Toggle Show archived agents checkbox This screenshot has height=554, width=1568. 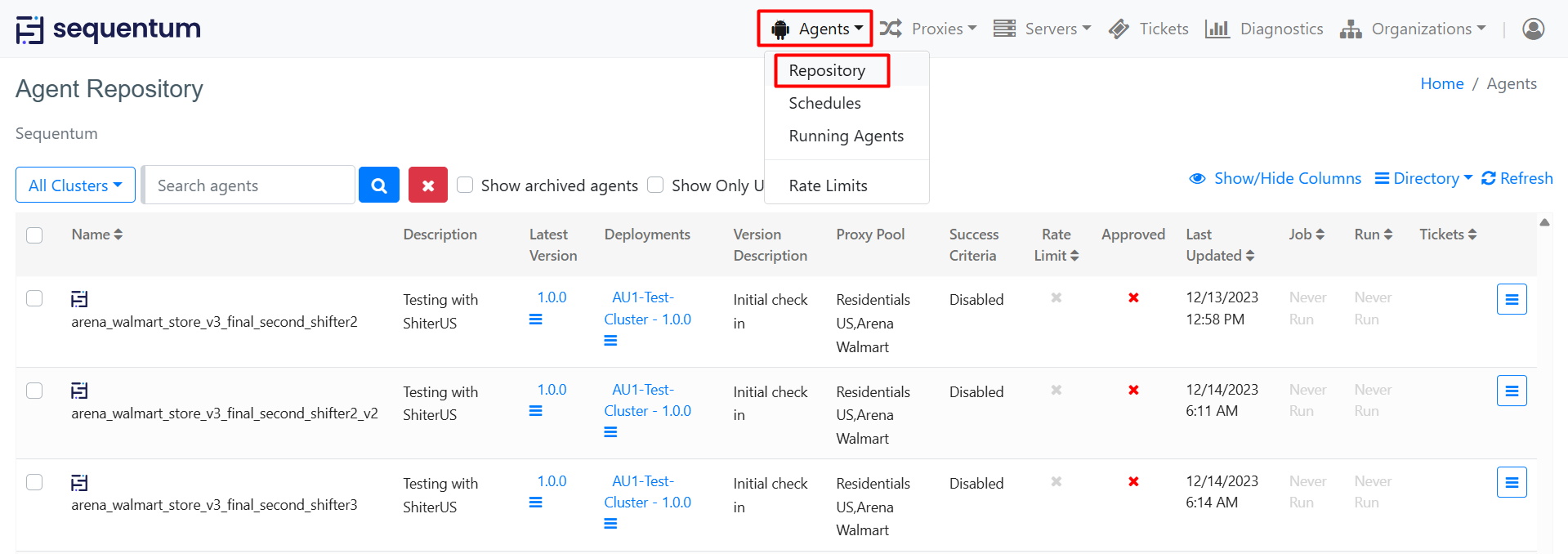(x=465, y=185)
